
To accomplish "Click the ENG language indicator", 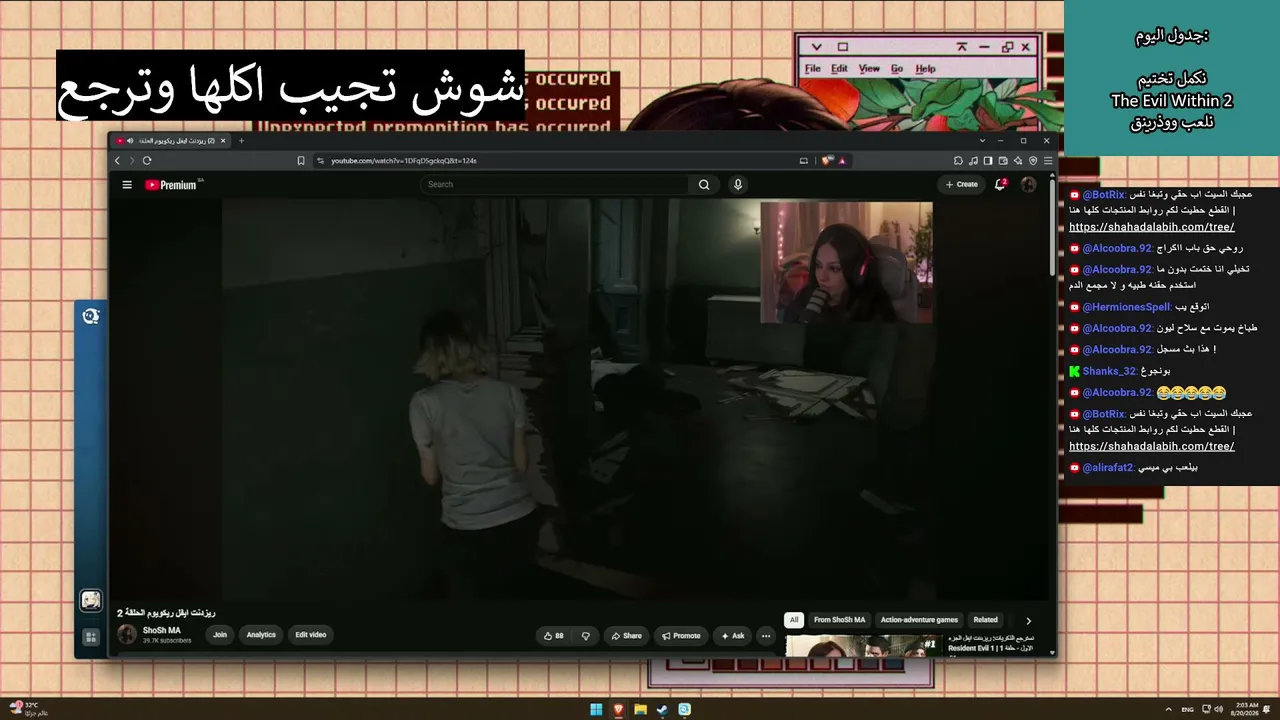I will (x=1188, y=710).
